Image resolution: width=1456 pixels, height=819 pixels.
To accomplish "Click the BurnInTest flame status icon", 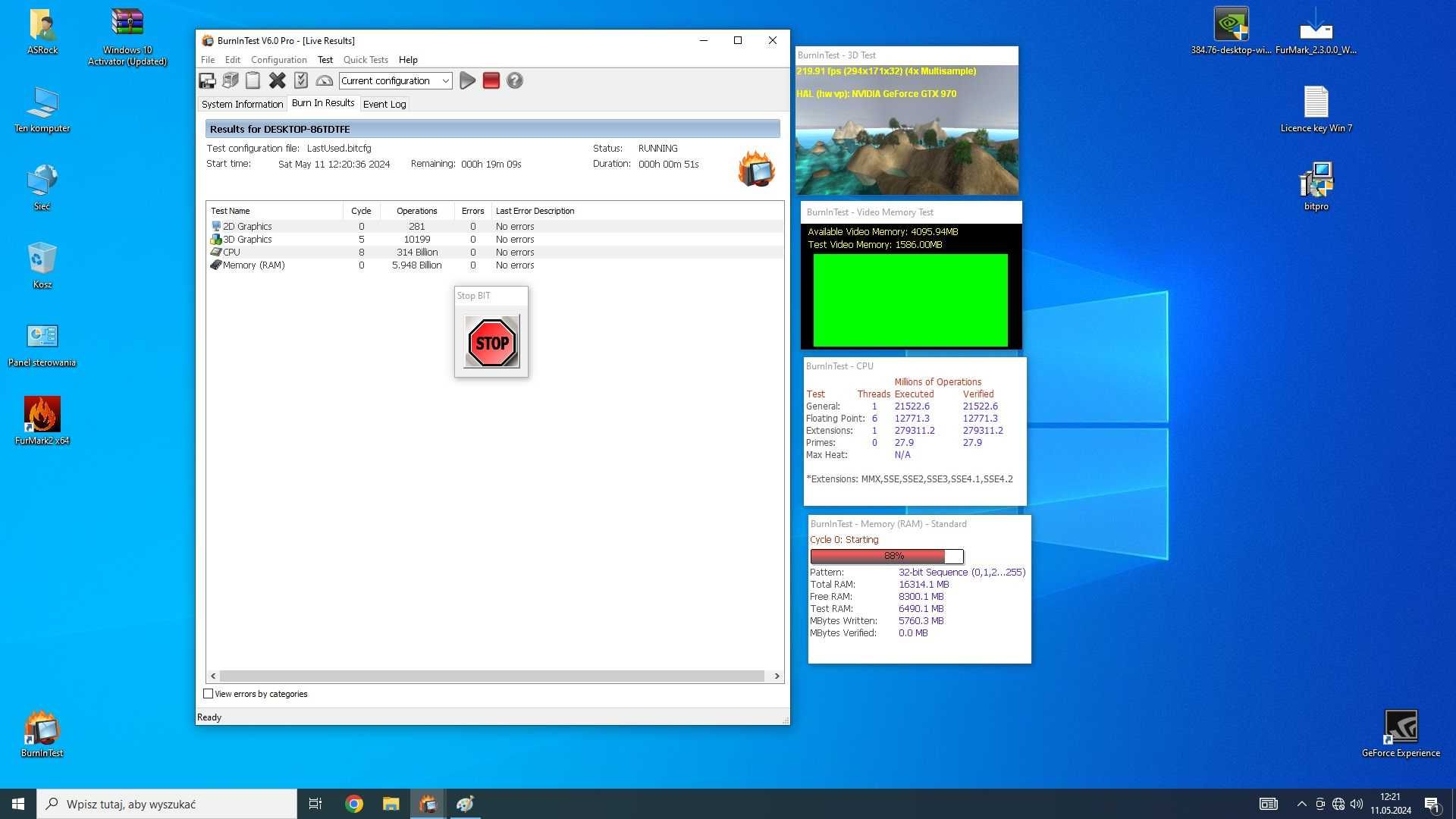I will coord(756,169).
